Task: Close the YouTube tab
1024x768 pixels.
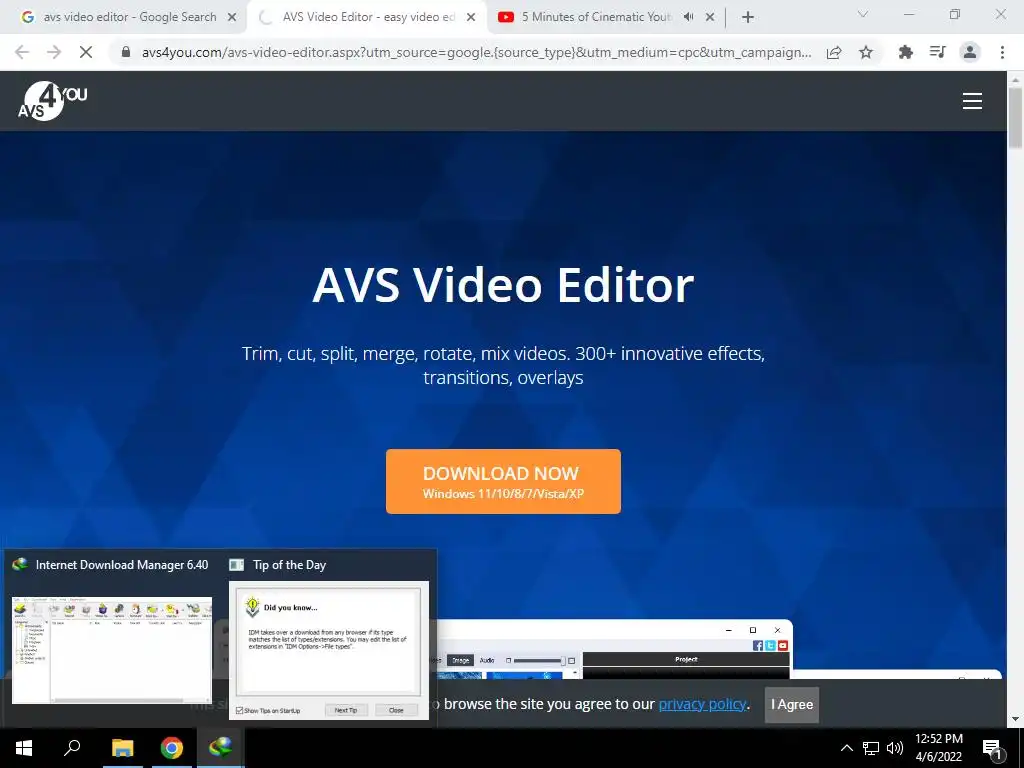Action: [x=710, y=18]
